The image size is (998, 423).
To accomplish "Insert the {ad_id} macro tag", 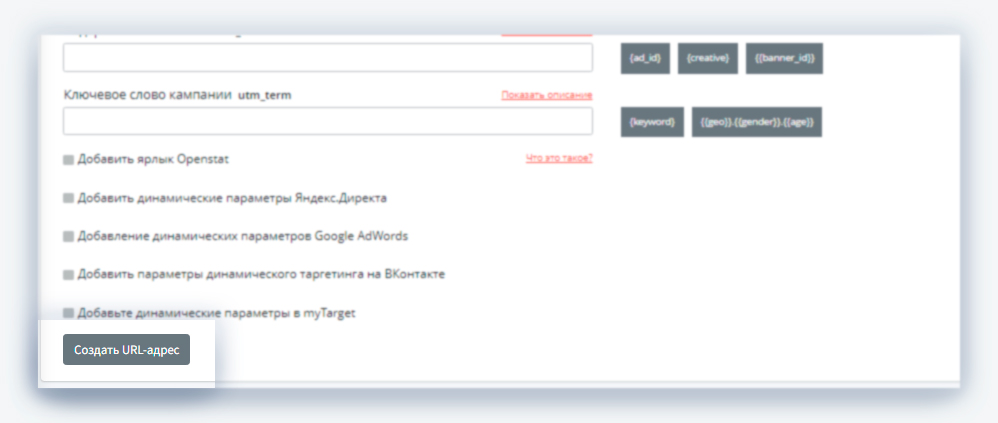I will click(645, 58).
